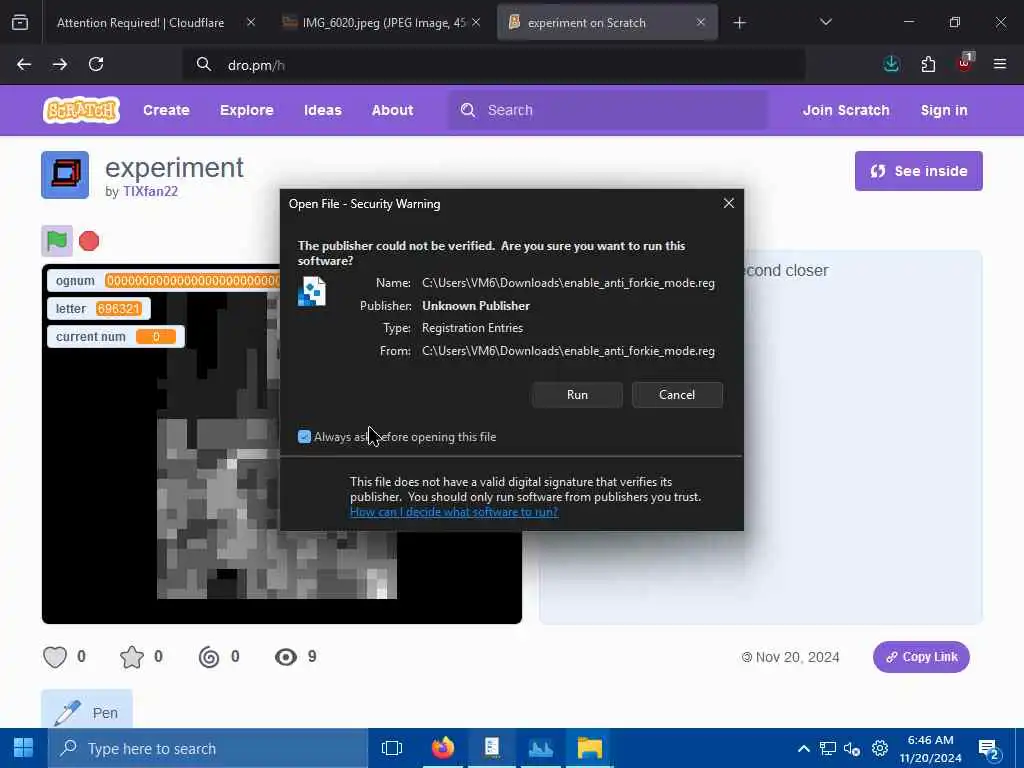Image resolution: width=1024 pixels, height=768 pixels.
Task: Open the Firefox hamburger menu
Action: pos(1000,64)
